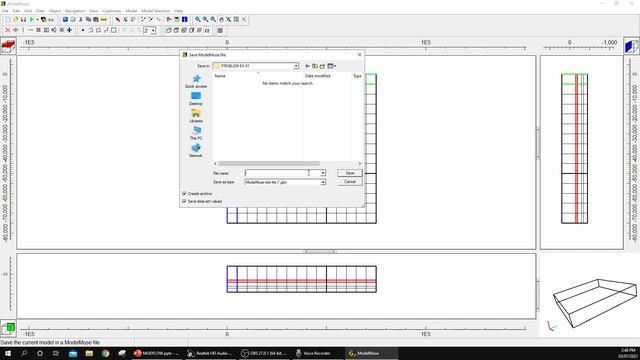
Task: Click the green Run model arrow icon
Action: pos(31,19)
